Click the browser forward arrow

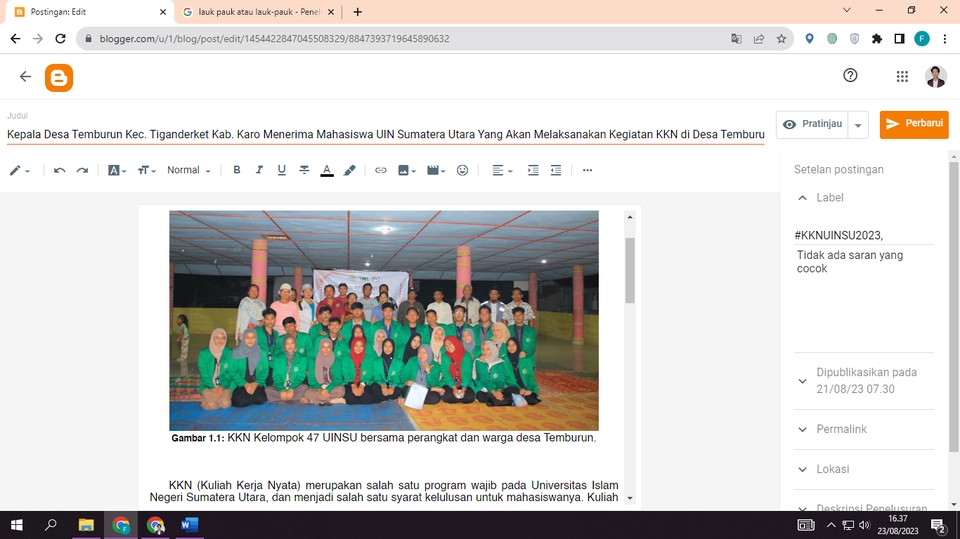point(38,39)
